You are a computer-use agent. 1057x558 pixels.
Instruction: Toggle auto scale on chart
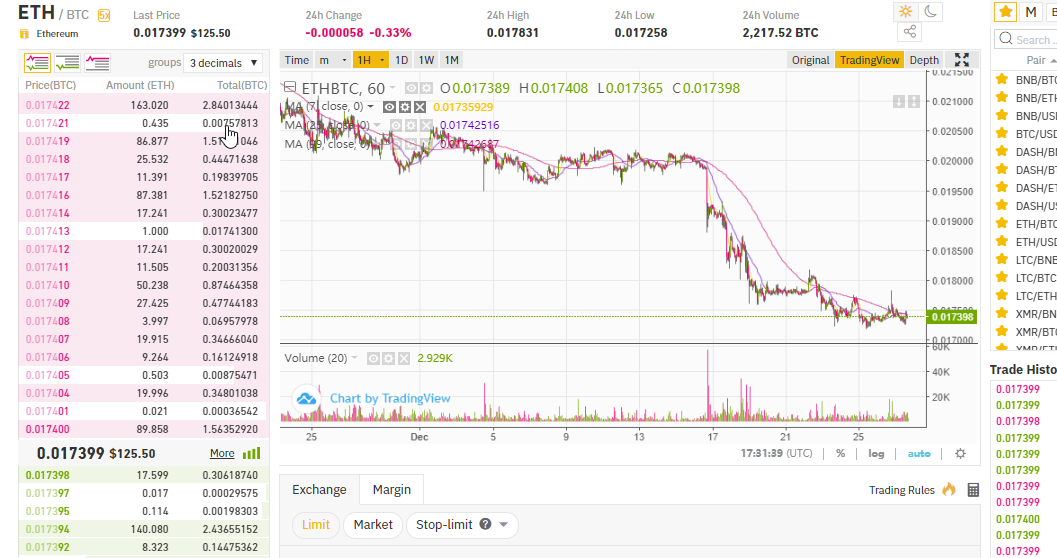coord(918,453)
